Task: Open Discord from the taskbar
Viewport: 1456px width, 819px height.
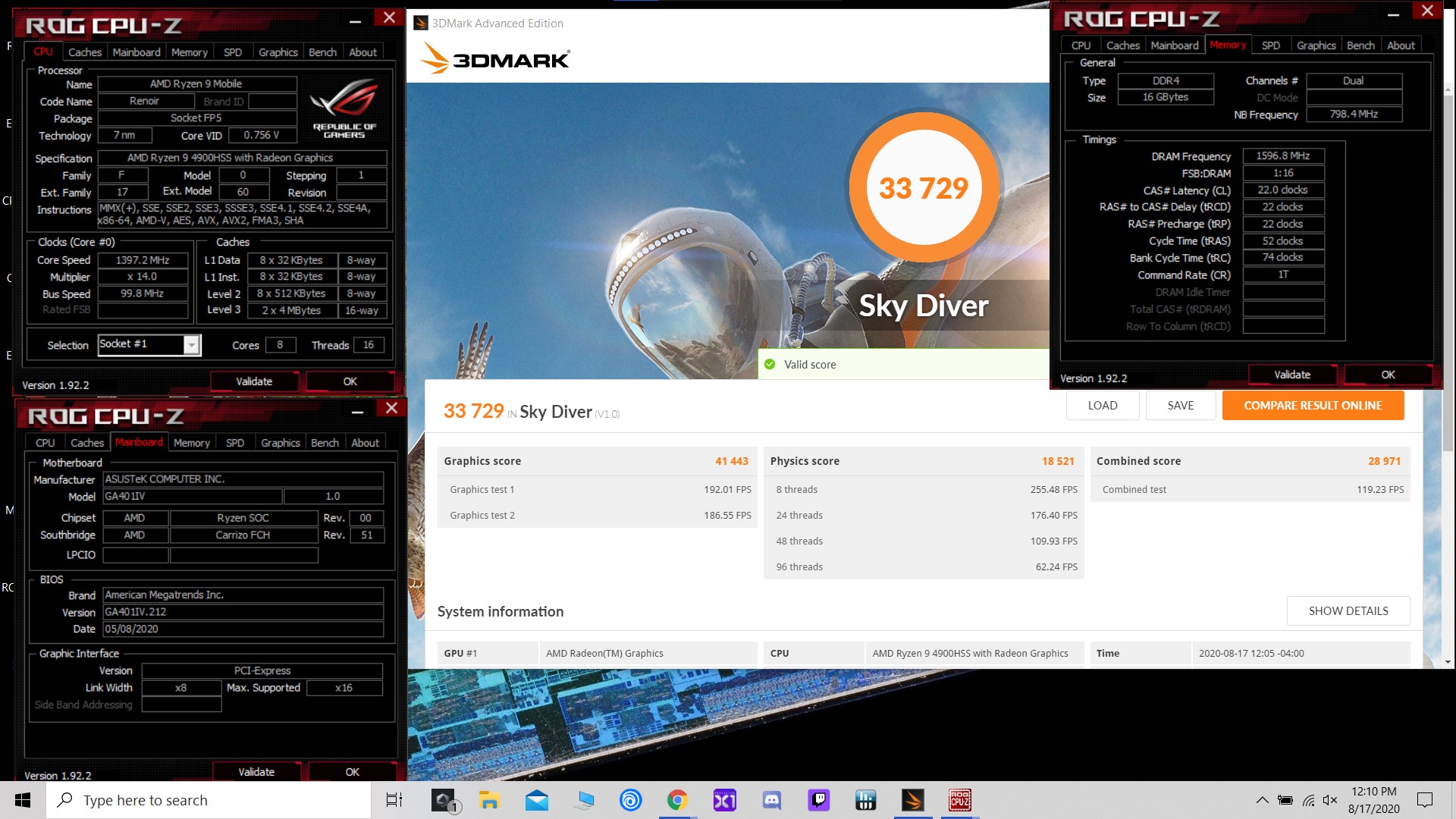Action: [772, 800]
